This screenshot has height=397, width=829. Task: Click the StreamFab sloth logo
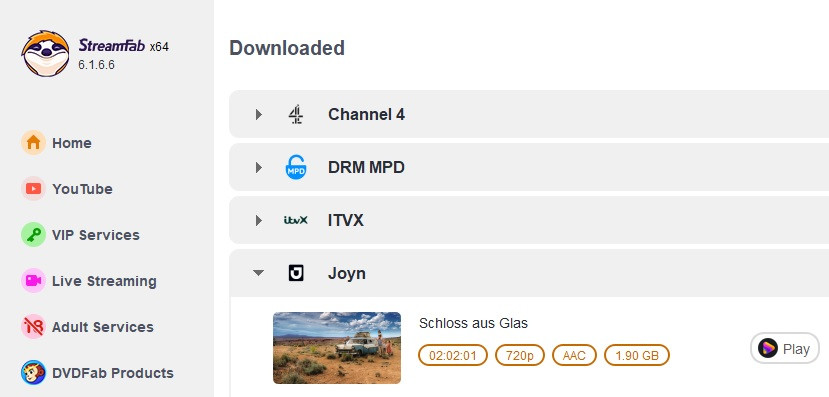pos(45,53)
